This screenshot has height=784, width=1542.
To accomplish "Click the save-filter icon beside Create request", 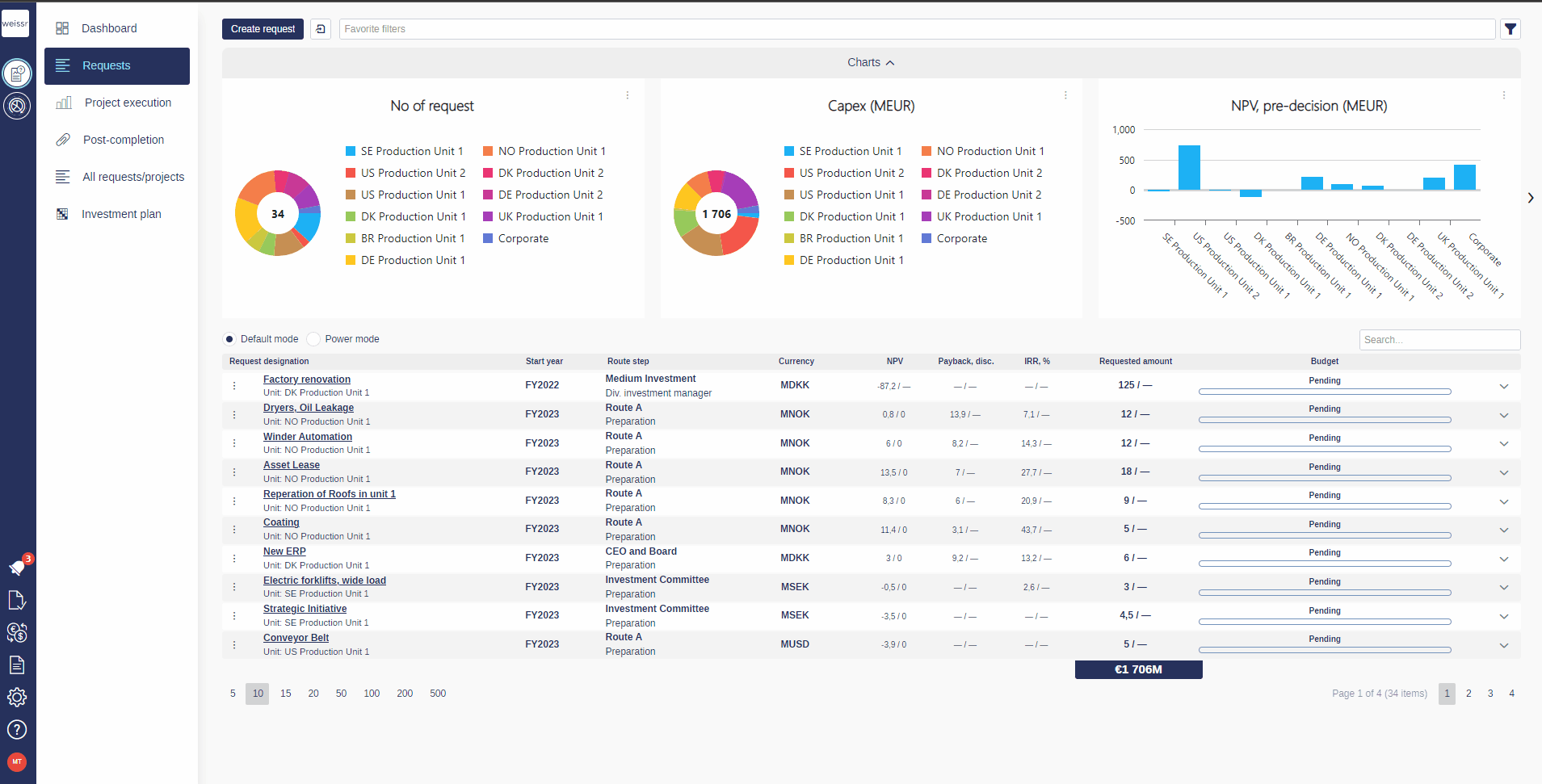I will coord(321,29).
